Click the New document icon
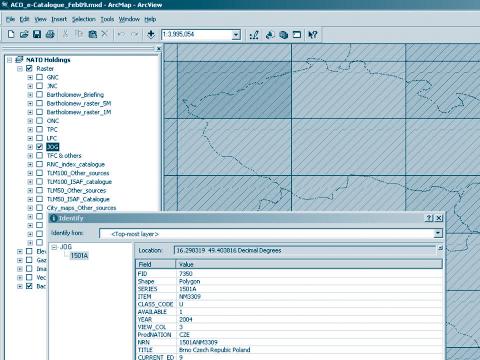 11,34
